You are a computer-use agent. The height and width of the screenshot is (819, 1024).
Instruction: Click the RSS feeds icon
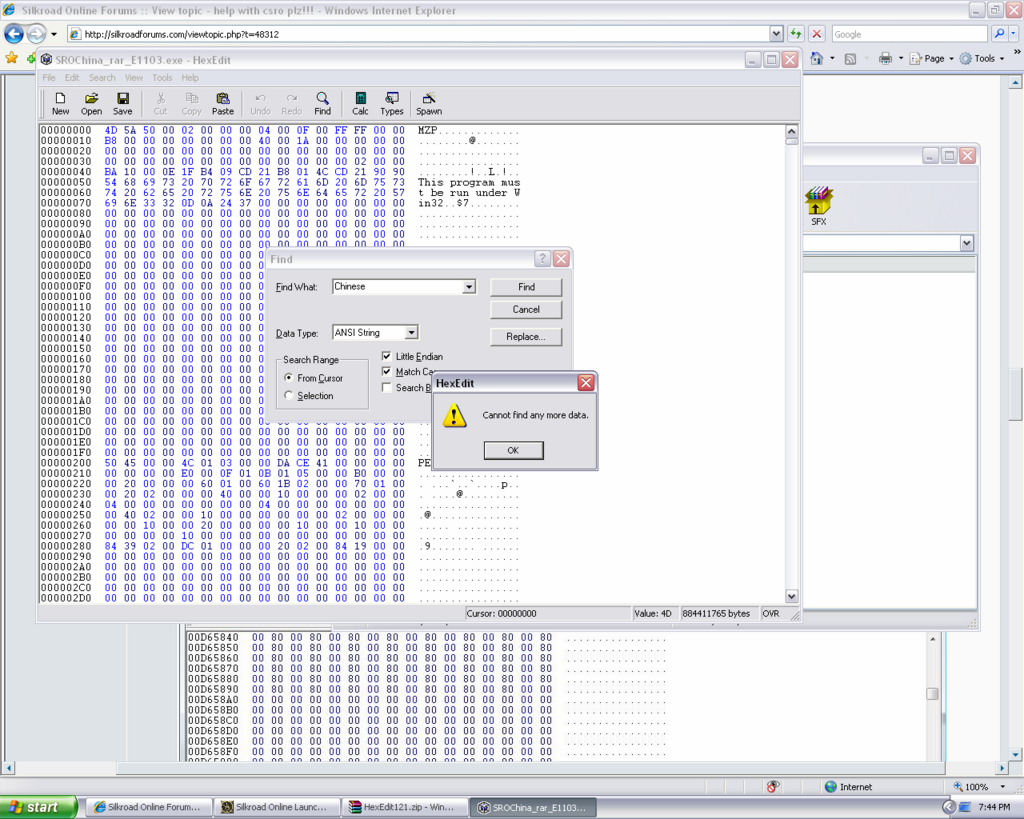pos(850,59)
